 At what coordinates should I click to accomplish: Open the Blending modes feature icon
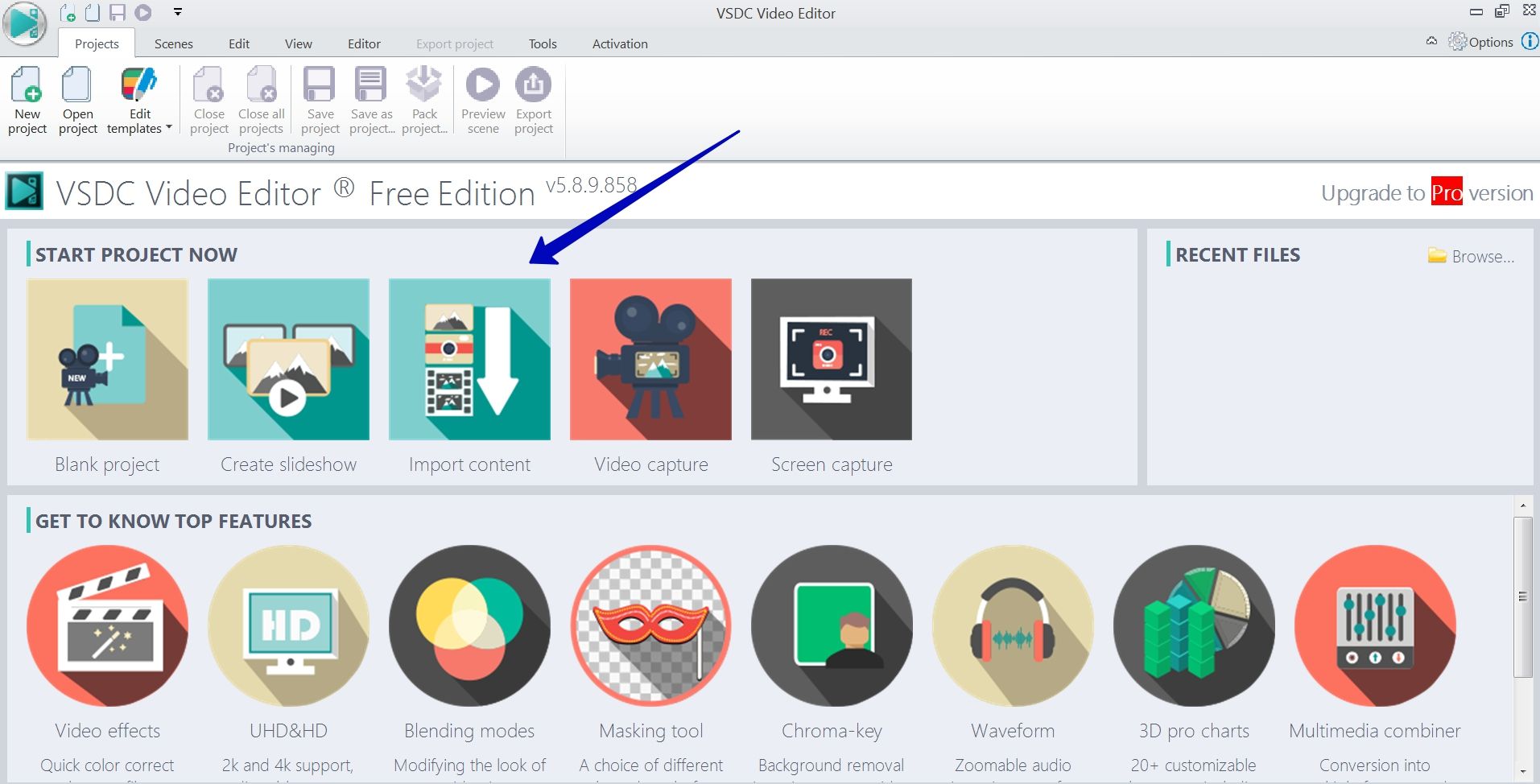[x=469, y=625]
